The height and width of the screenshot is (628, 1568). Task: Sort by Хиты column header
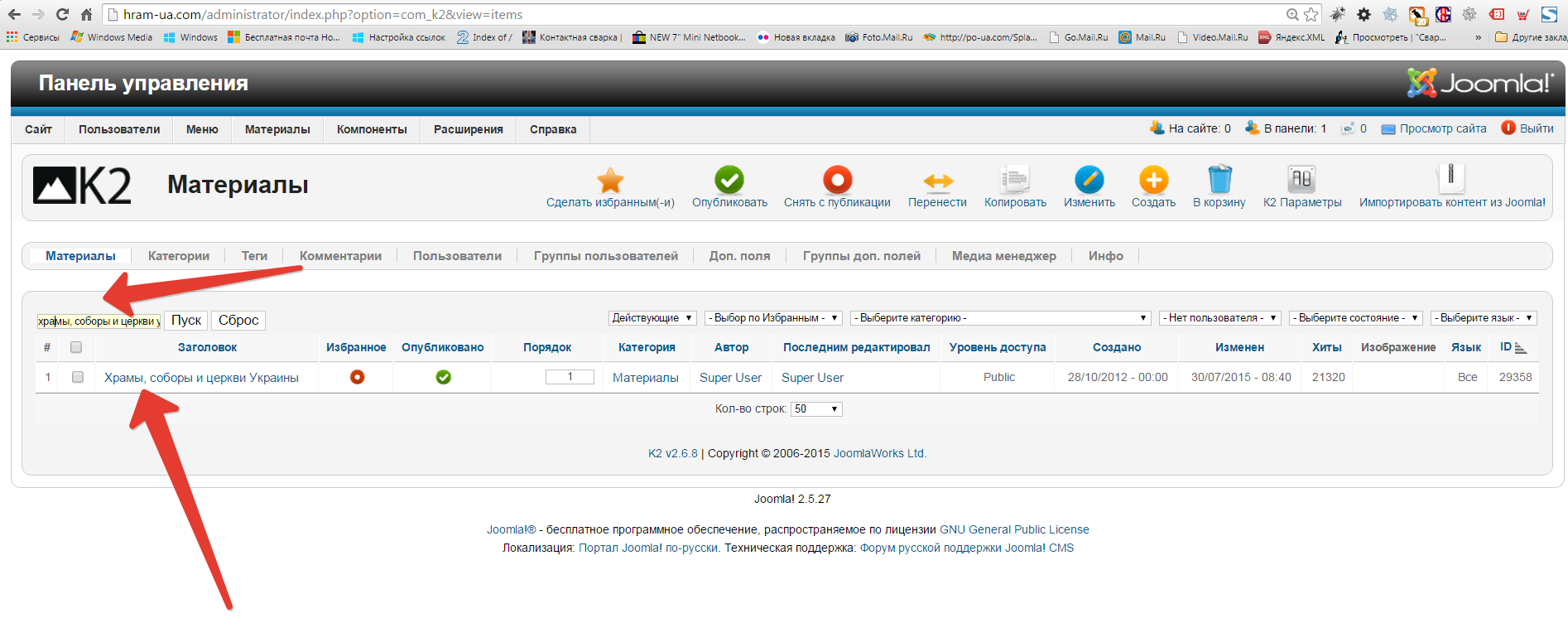coord(1326,348)
